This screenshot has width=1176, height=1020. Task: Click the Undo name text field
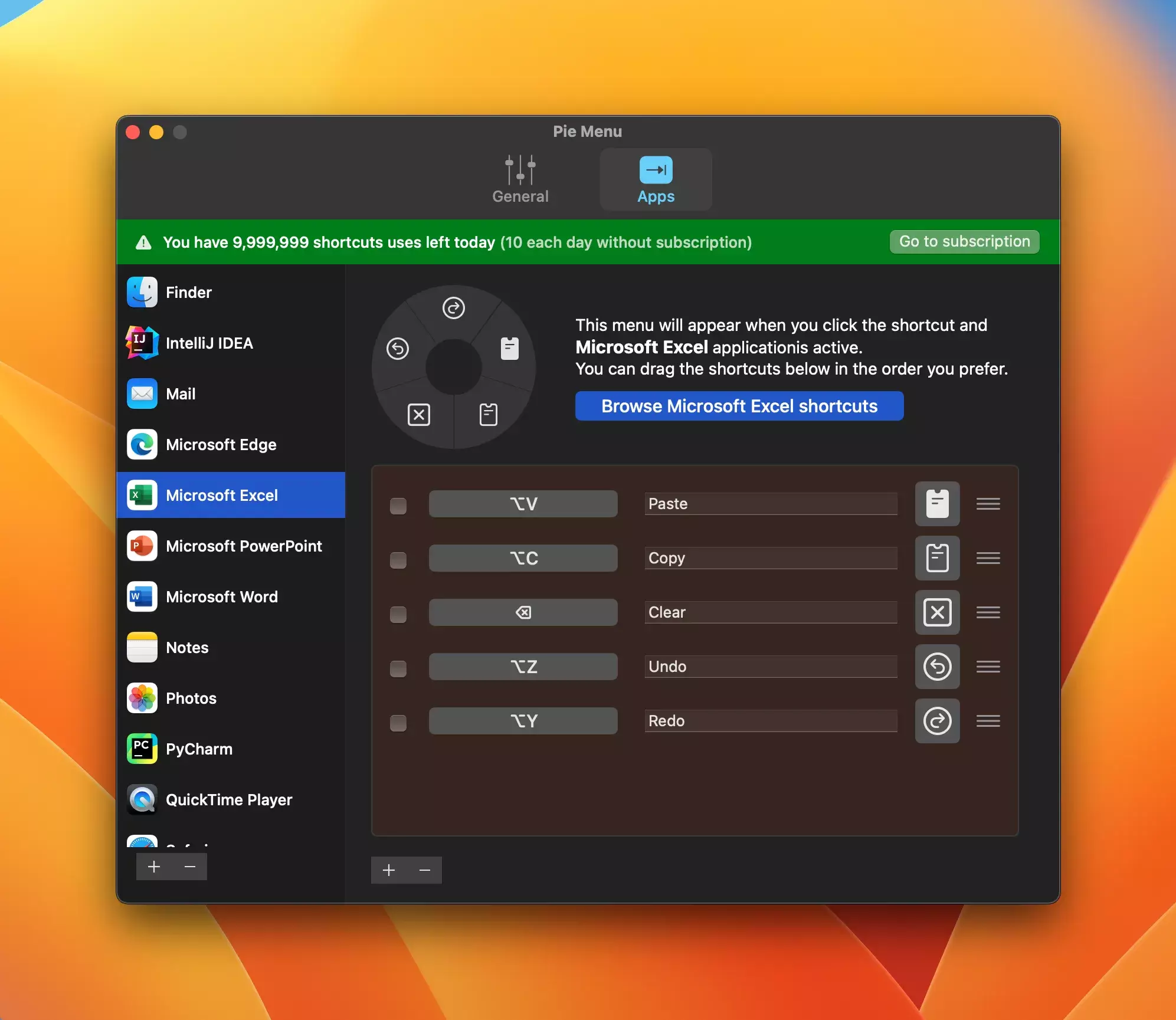770,667
